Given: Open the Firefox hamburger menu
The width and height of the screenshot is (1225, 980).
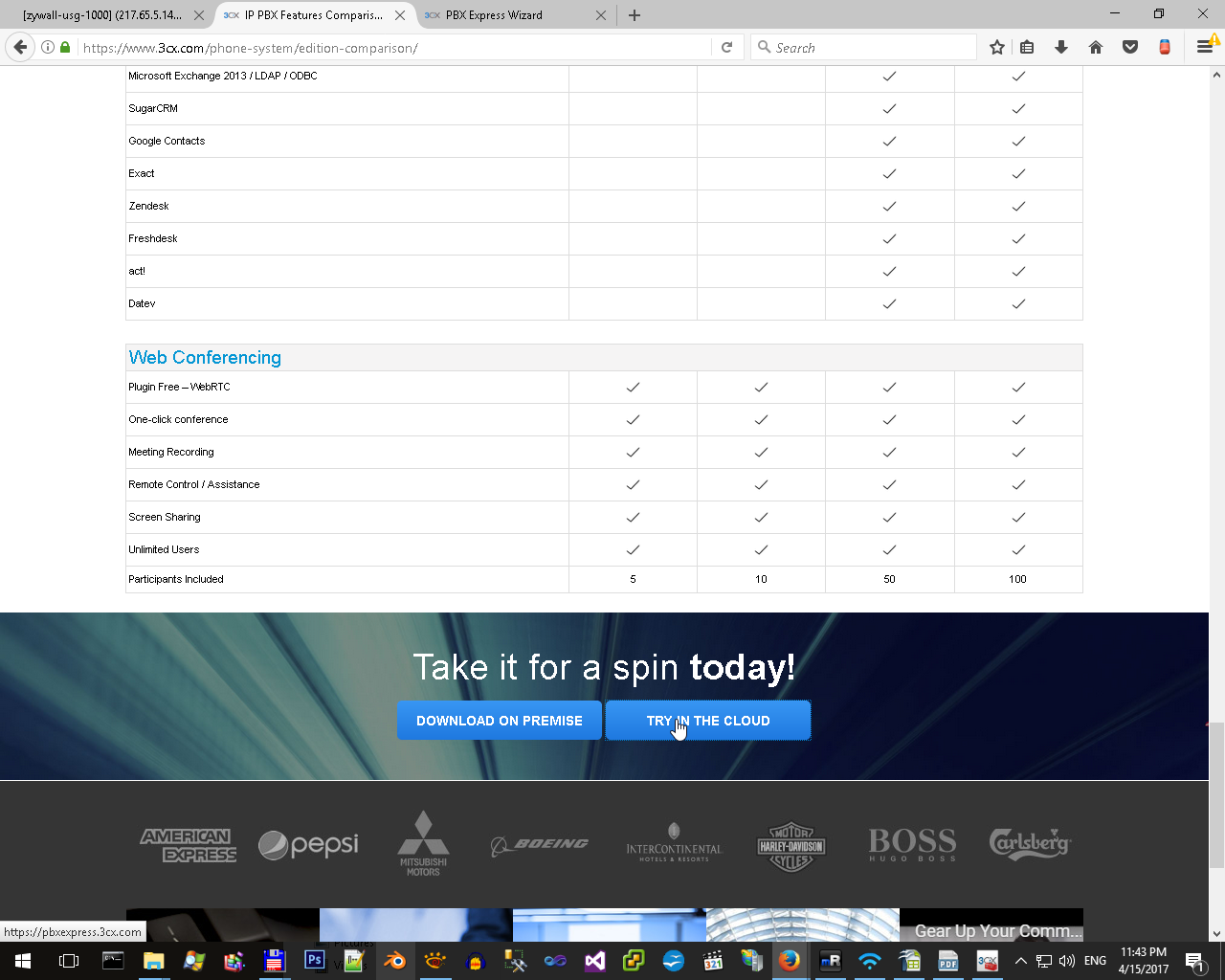Looking at the screenshot, I should point(1205,47).
